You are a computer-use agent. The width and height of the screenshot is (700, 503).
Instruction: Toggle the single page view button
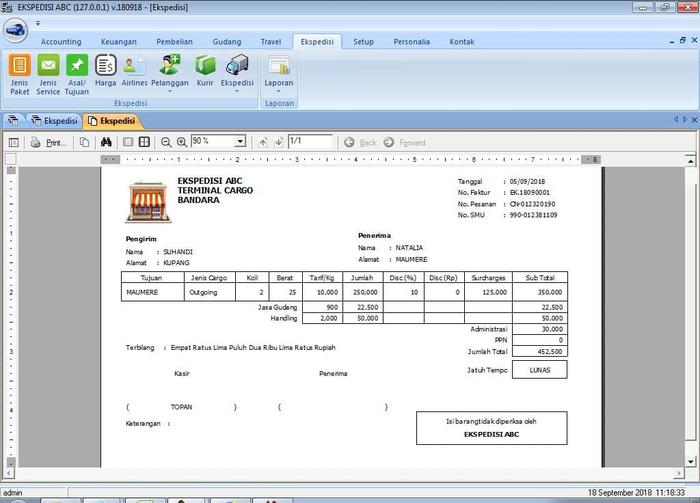tap(128, 142)
